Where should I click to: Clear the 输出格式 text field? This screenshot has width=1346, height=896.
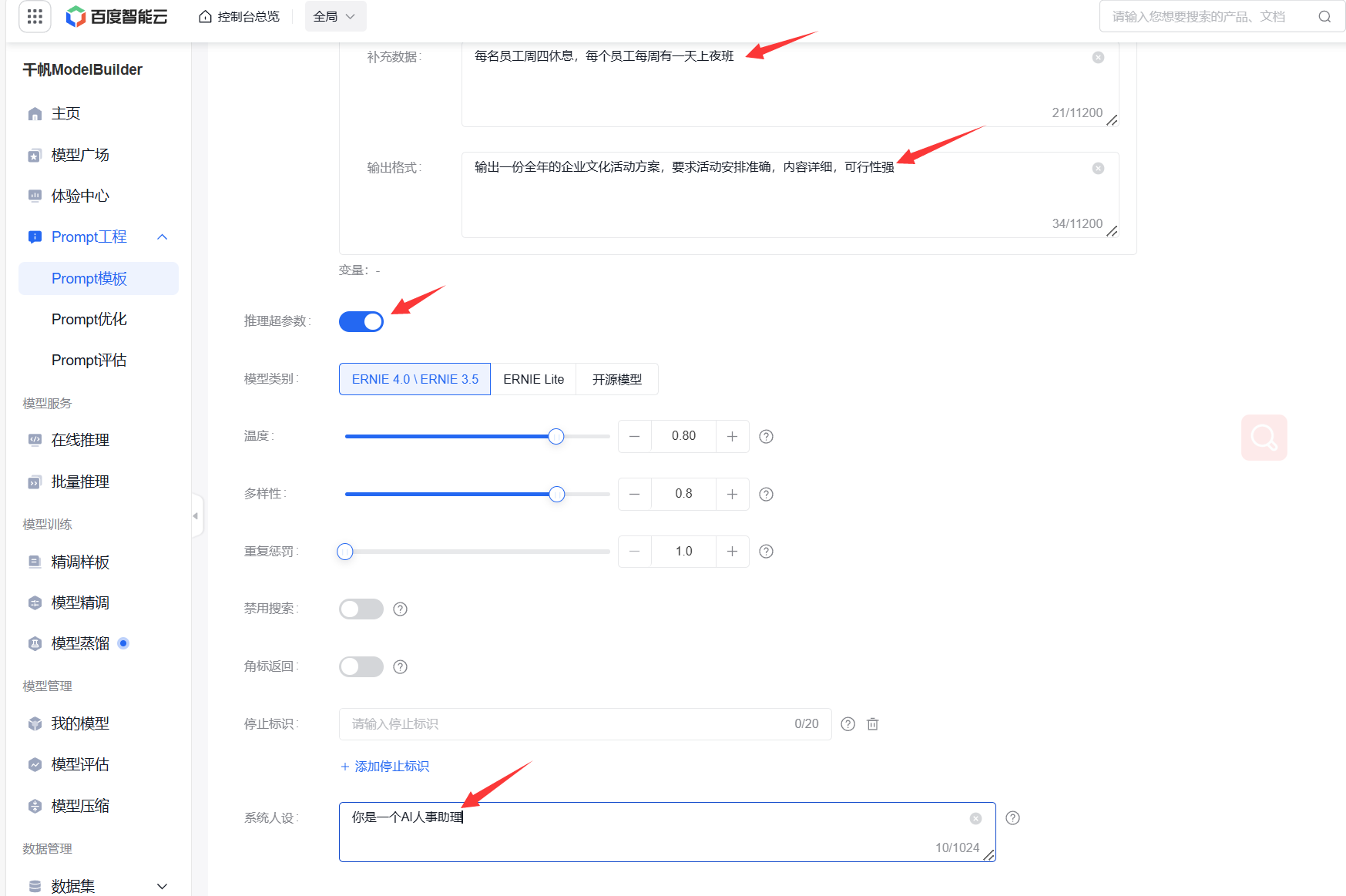(1099, 168)
